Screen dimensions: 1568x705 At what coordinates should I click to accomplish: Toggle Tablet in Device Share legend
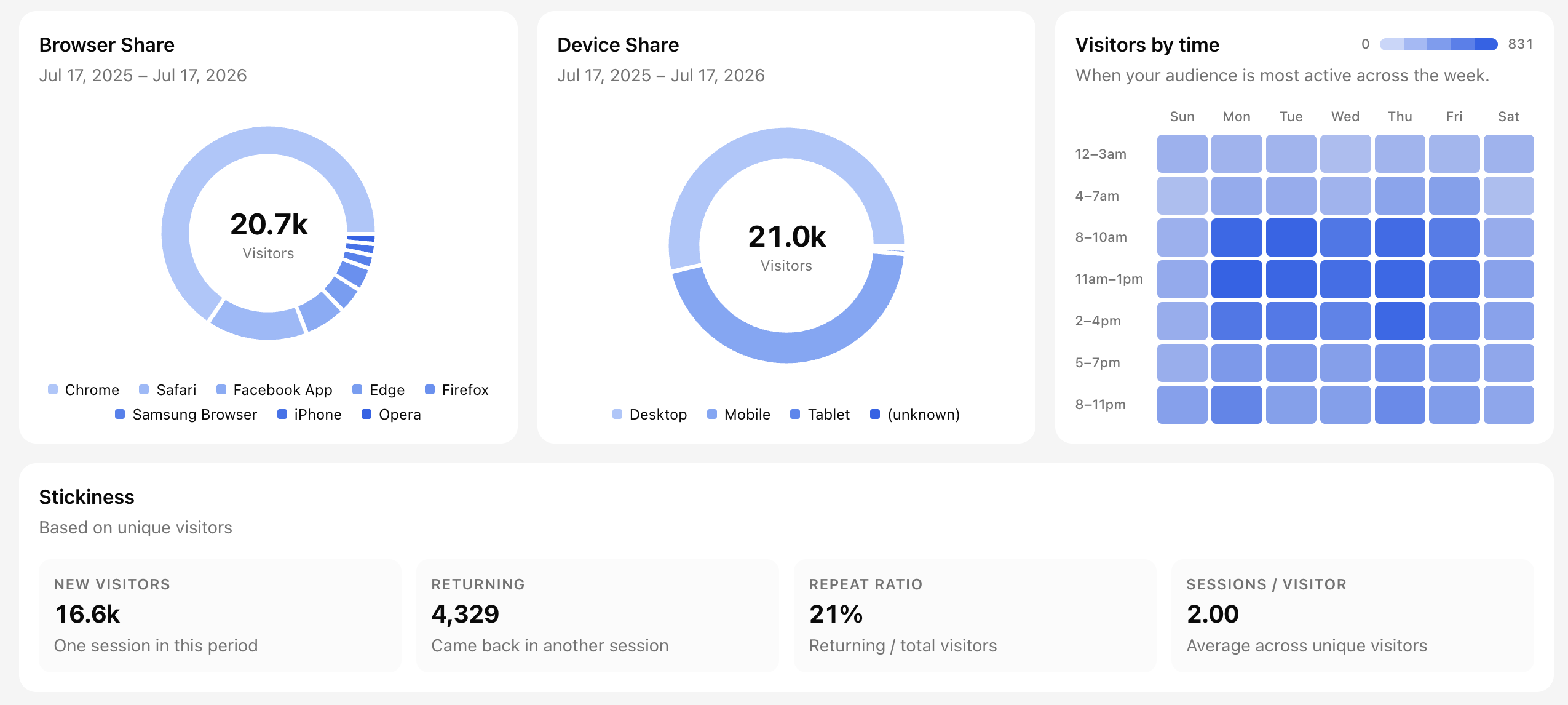(x=820, y=414)
